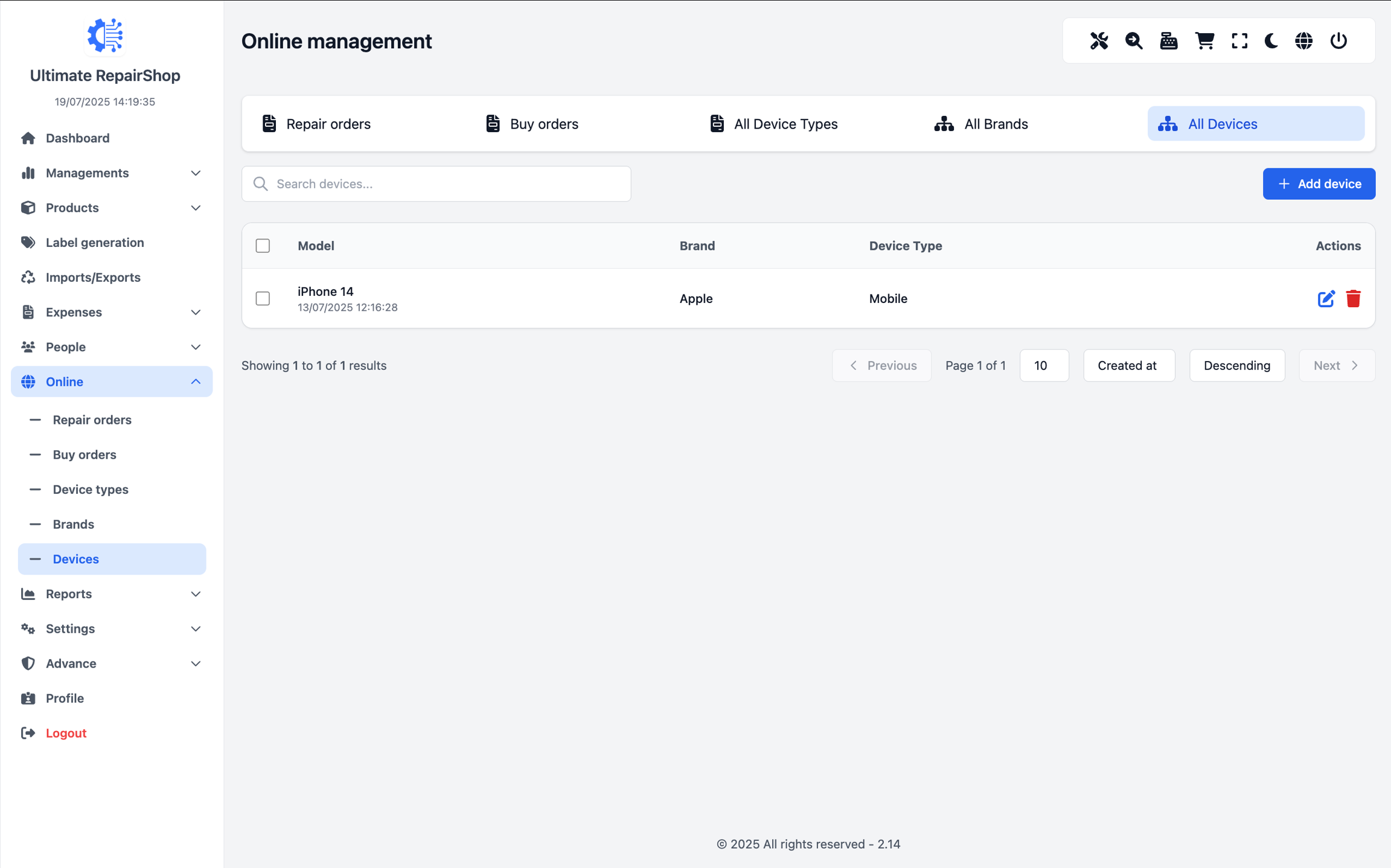The image size is (1391, 868).
Task: Open the shopping cart icon
Action: click(1204, 41)
